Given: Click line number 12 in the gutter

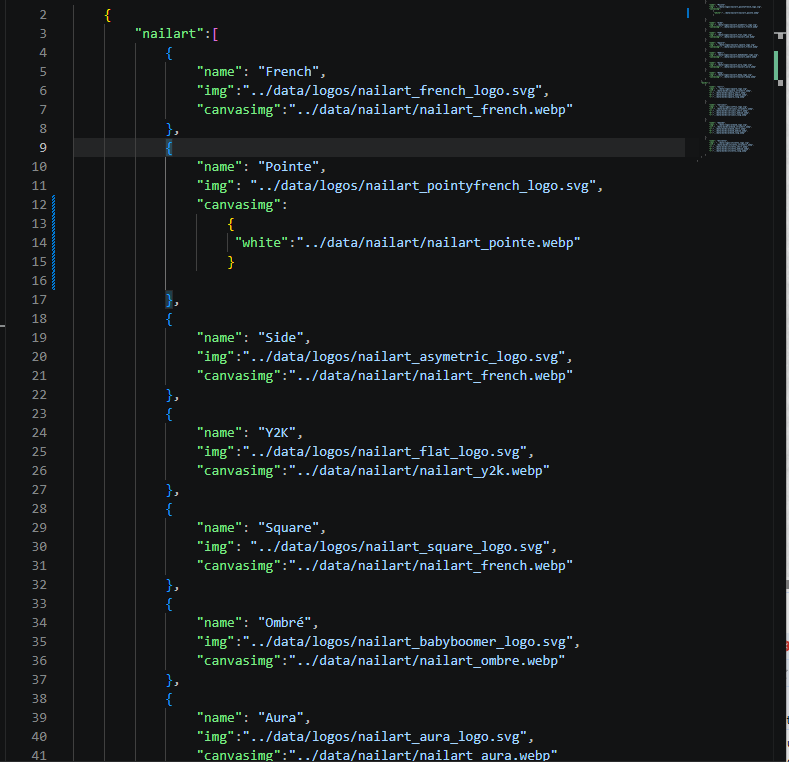Looking at the screenshot, I should (x=39, y=205).
